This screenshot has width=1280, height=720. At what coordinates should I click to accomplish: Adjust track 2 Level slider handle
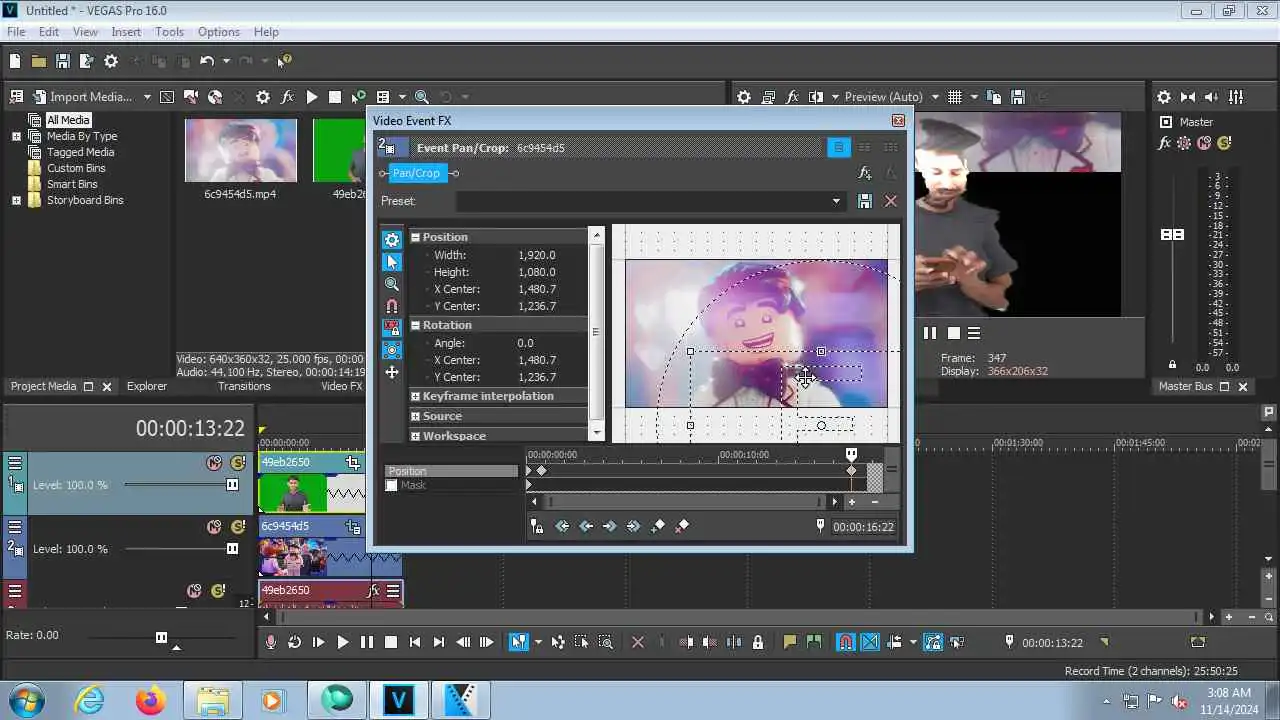click(232, 549)
